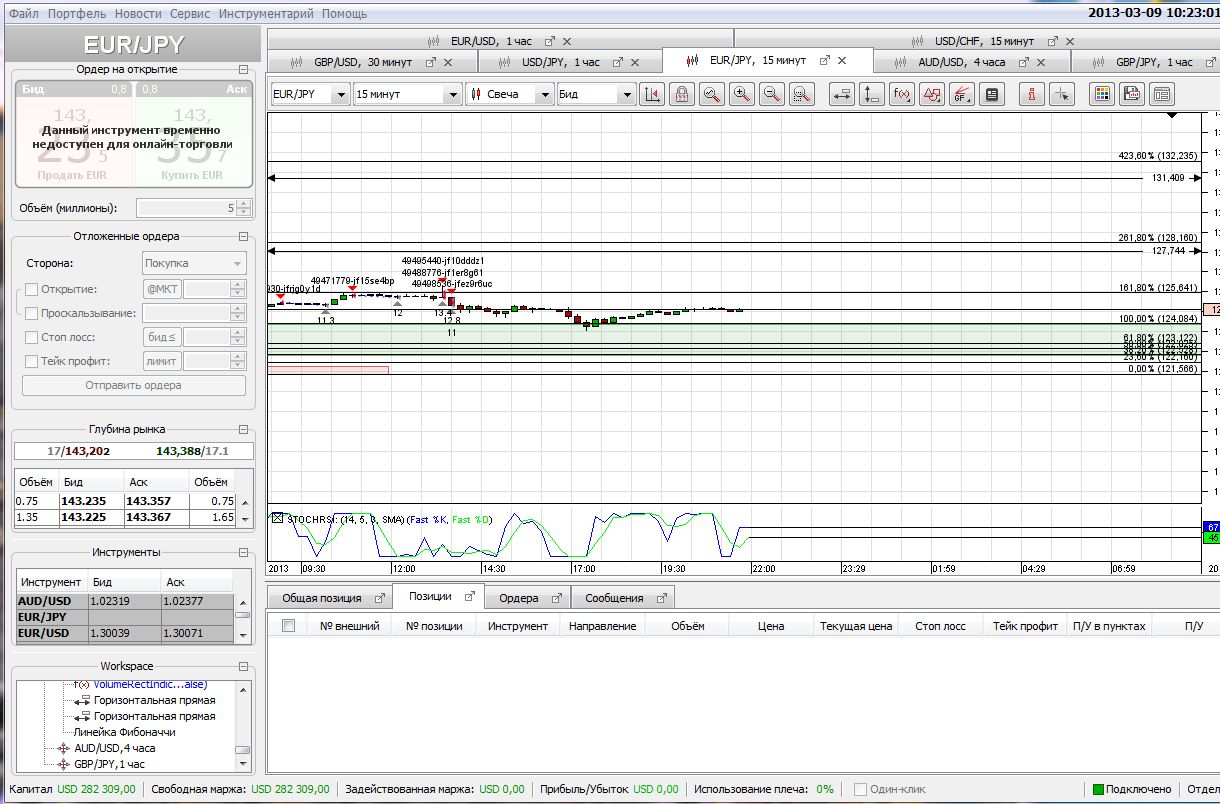Viewport: 1220px width, 804px height.
Task: Enable the Стоп лосс checkbox
Action: point(32,337)
